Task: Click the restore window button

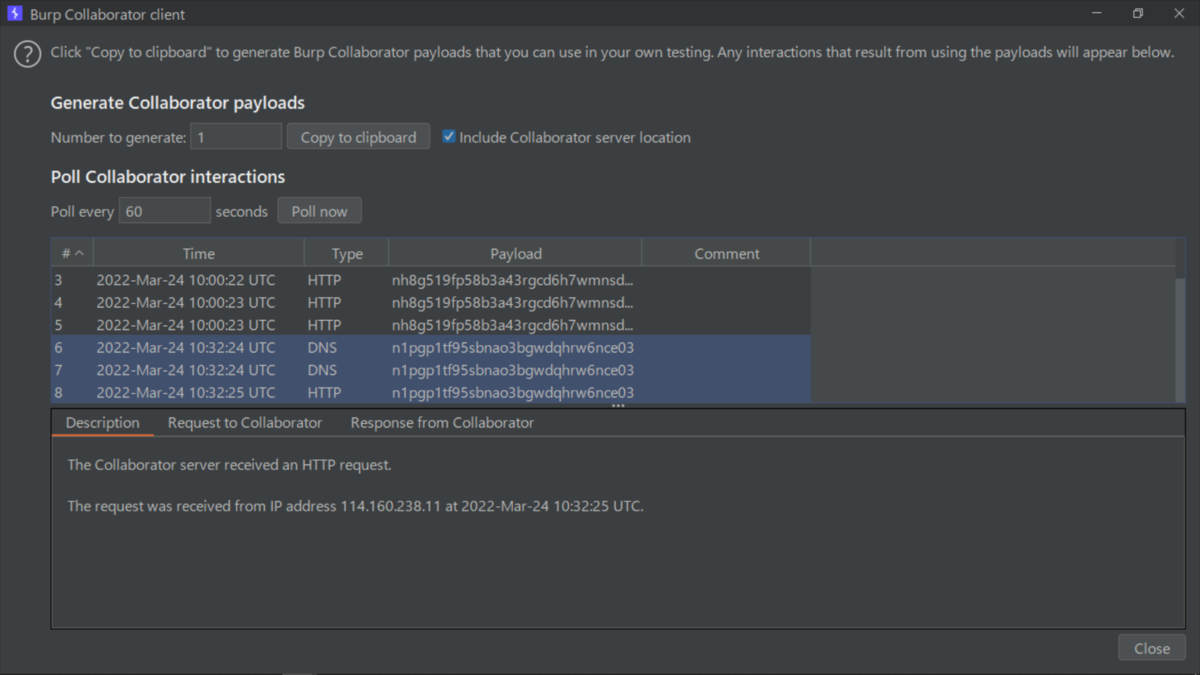Action: (x=1138, y=14)
